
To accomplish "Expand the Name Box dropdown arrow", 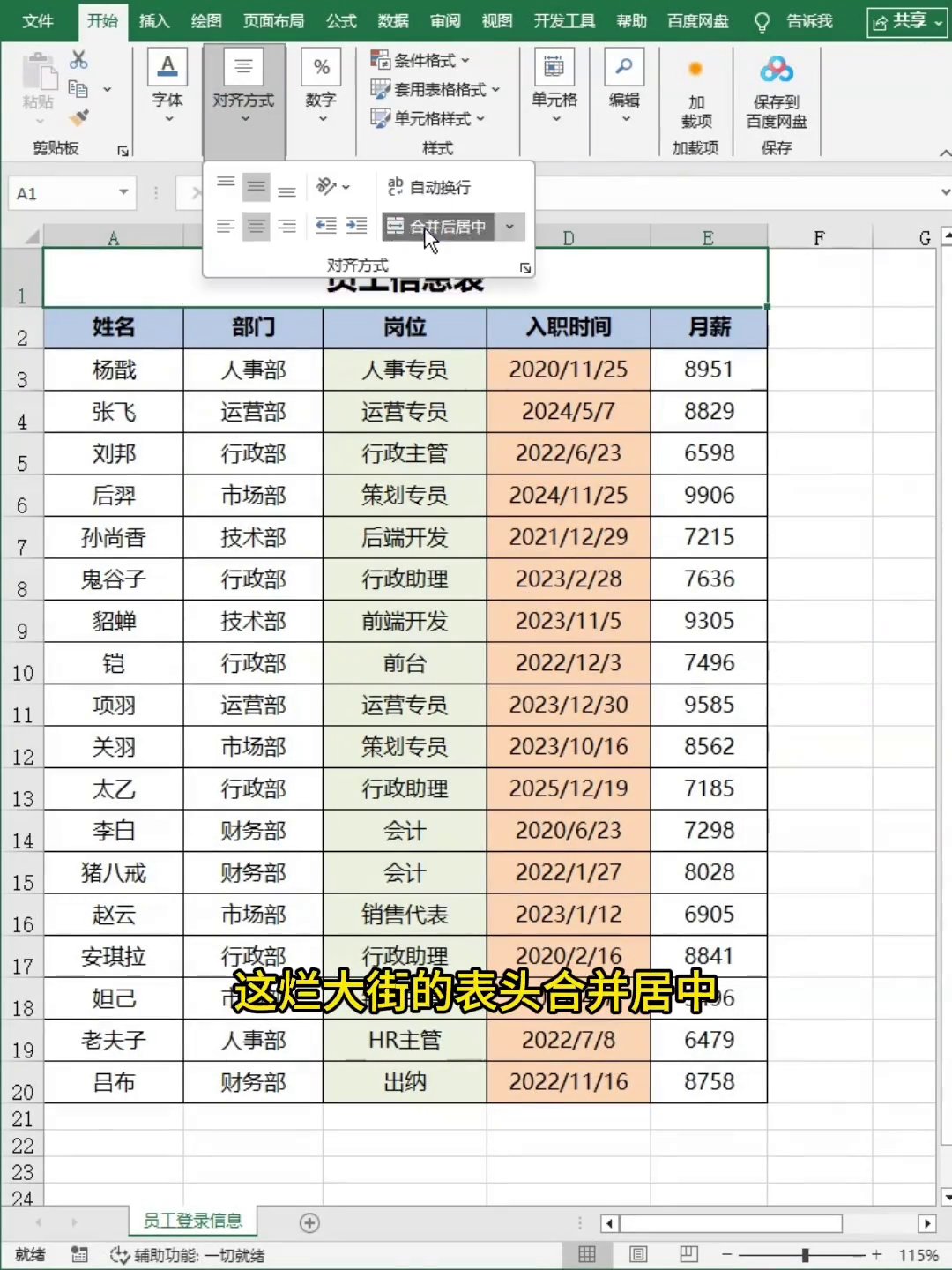I will [x=123, y=192].
